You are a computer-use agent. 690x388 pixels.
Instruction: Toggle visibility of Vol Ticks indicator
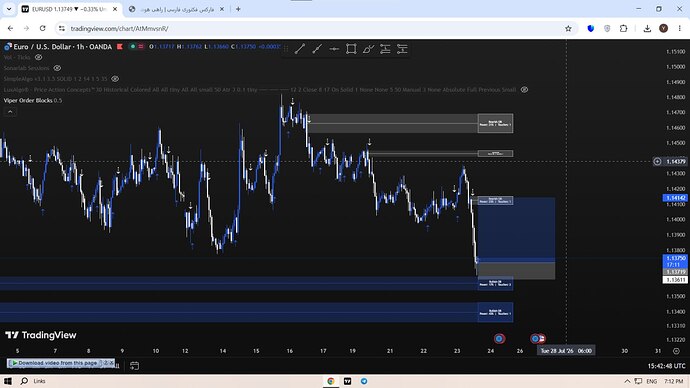point(39,57)
